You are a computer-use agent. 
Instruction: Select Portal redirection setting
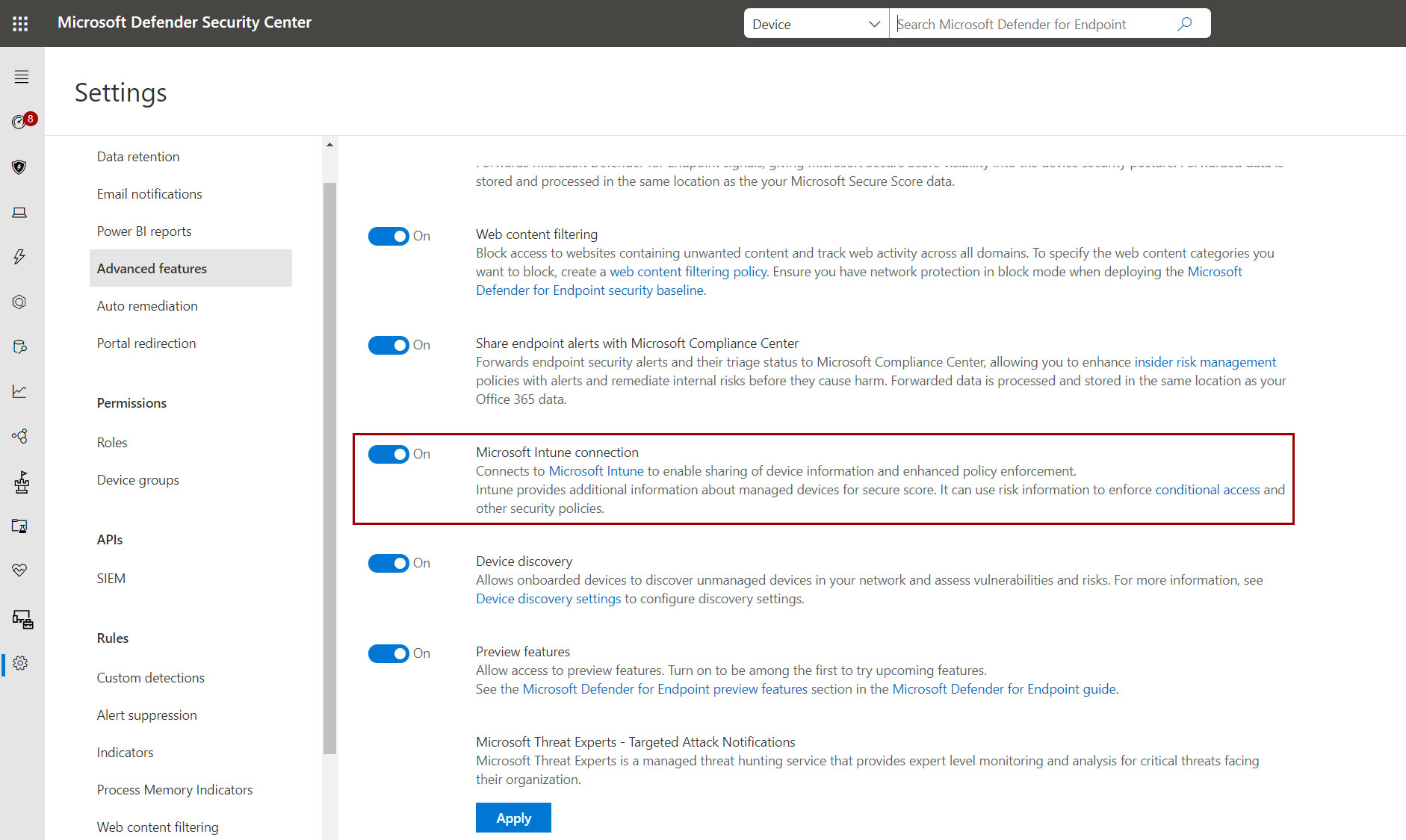pos(146,343)
